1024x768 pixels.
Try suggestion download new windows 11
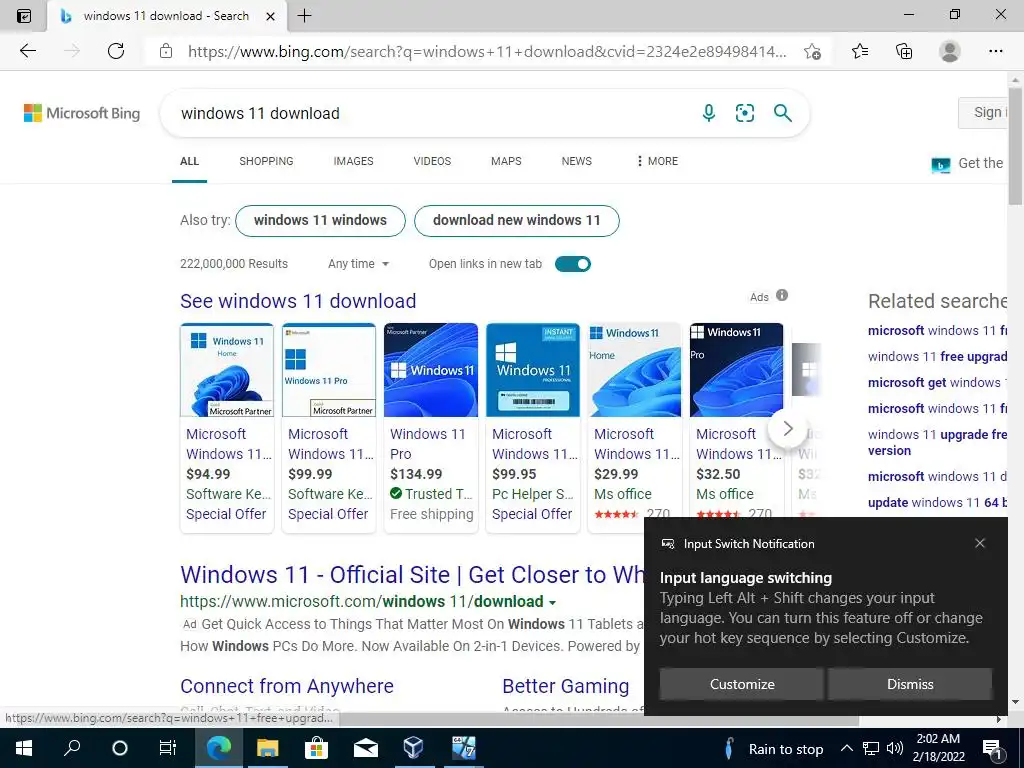(517, 221)
